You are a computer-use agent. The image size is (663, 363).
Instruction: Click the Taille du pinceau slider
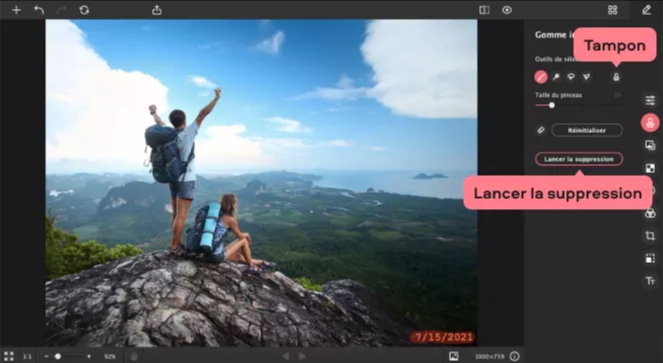578,105
